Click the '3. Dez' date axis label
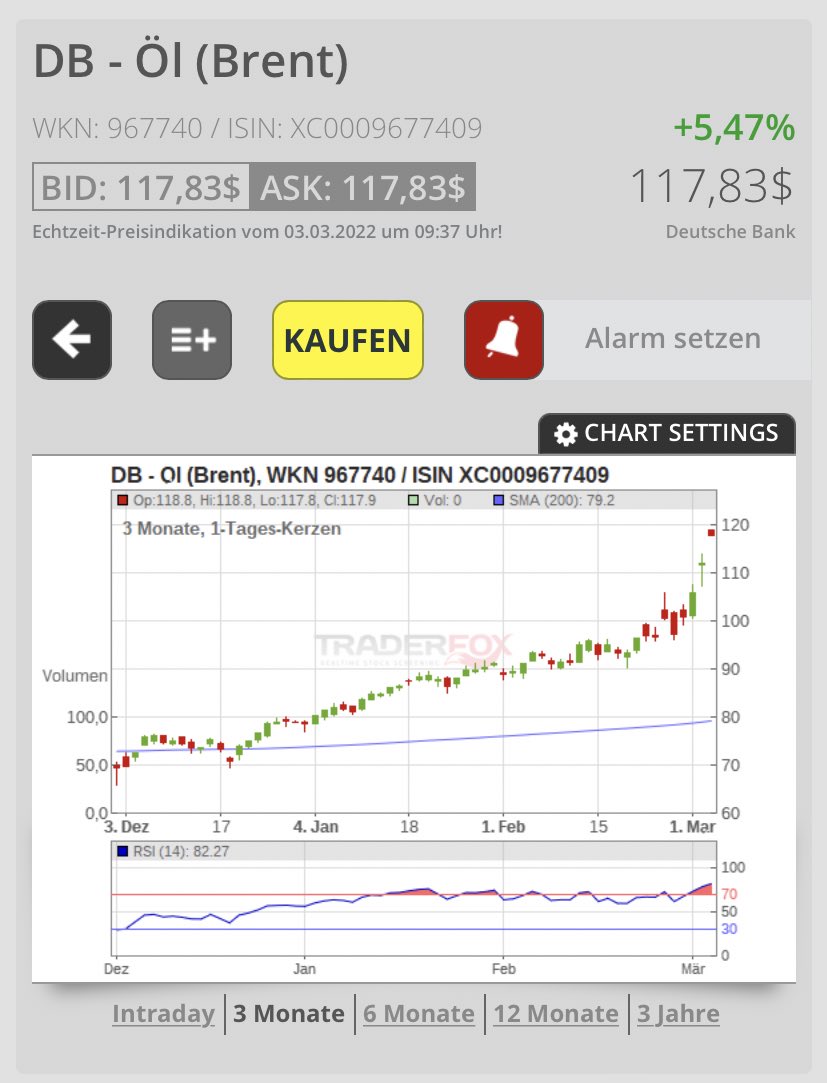The height and width of the screenshot is (1083, 827). click(x=126, y=827)
